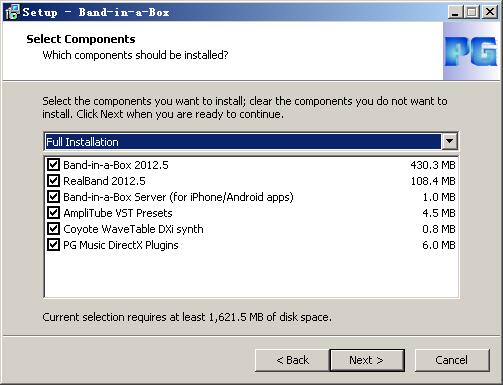Click the PG Music logo image
The height and width of the screenshot is (385, 503).
[x=471, y=51]
